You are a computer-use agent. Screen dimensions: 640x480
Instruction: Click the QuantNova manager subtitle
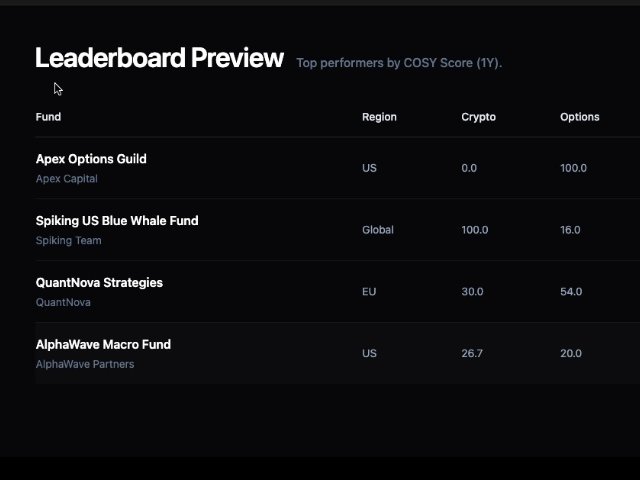tap(63, 302)
